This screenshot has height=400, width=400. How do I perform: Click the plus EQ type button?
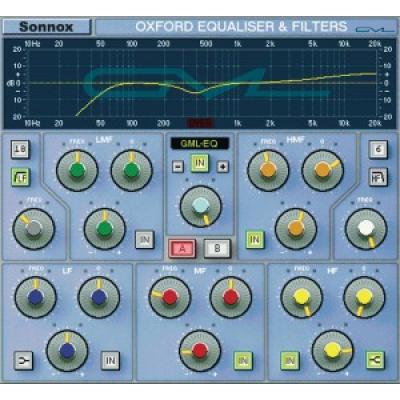point(223,167)
